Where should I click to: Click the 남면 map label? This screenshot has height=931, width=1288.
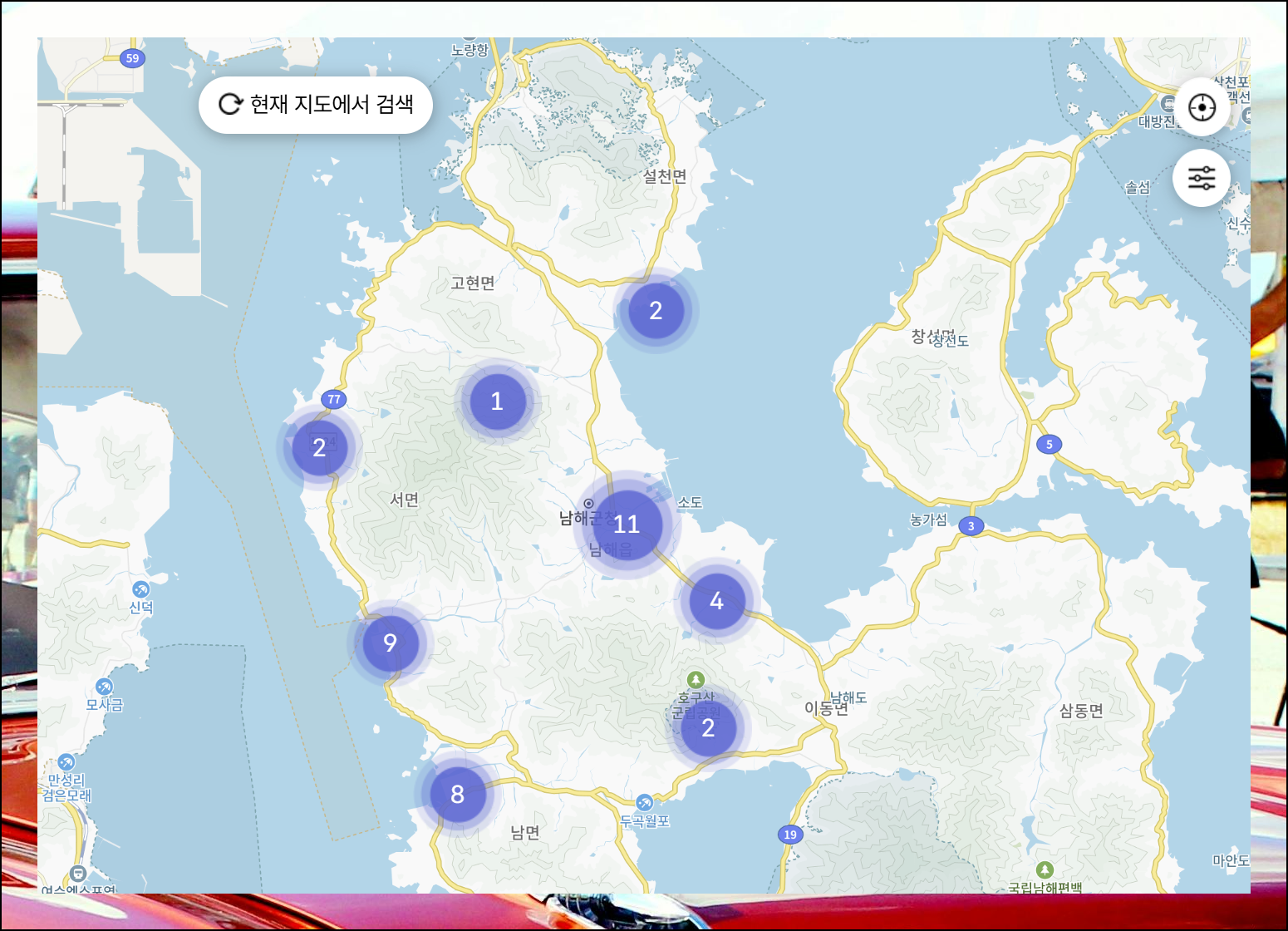pos(525,832)
